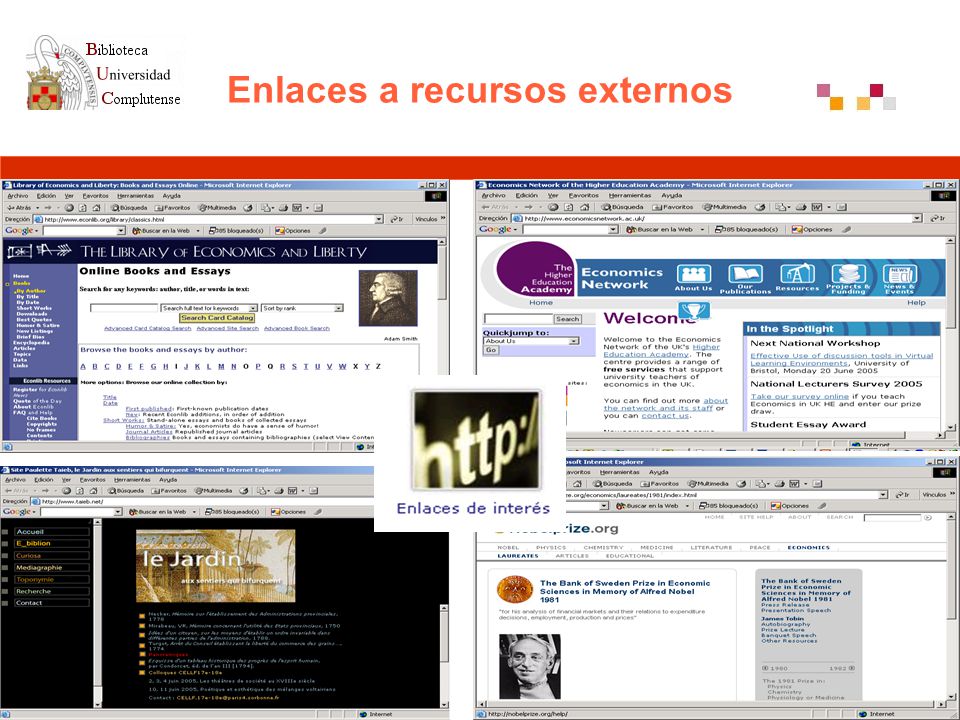Open Prize Lecture link for James Tobin
Image resolution: width=960 pixels, height=720 pixels.
tap(782, 630)
